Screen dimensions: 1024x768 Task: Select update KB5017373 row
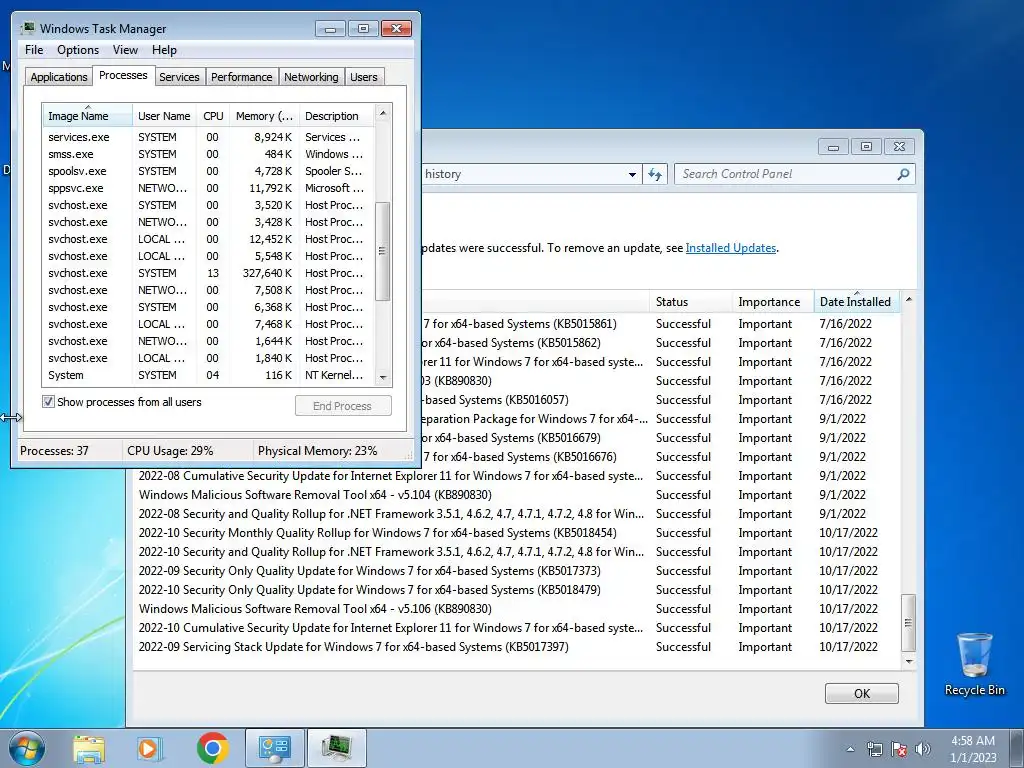point(516,571)
